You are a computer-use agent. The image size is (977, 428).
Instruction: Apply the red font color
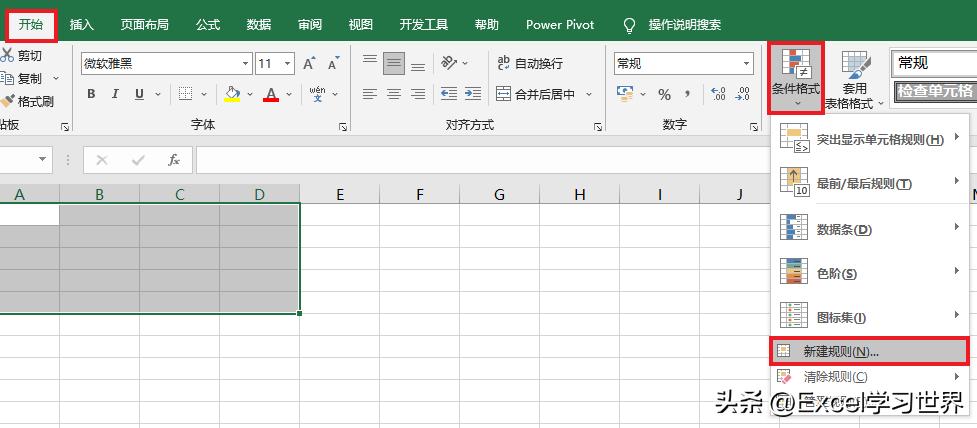271,94
